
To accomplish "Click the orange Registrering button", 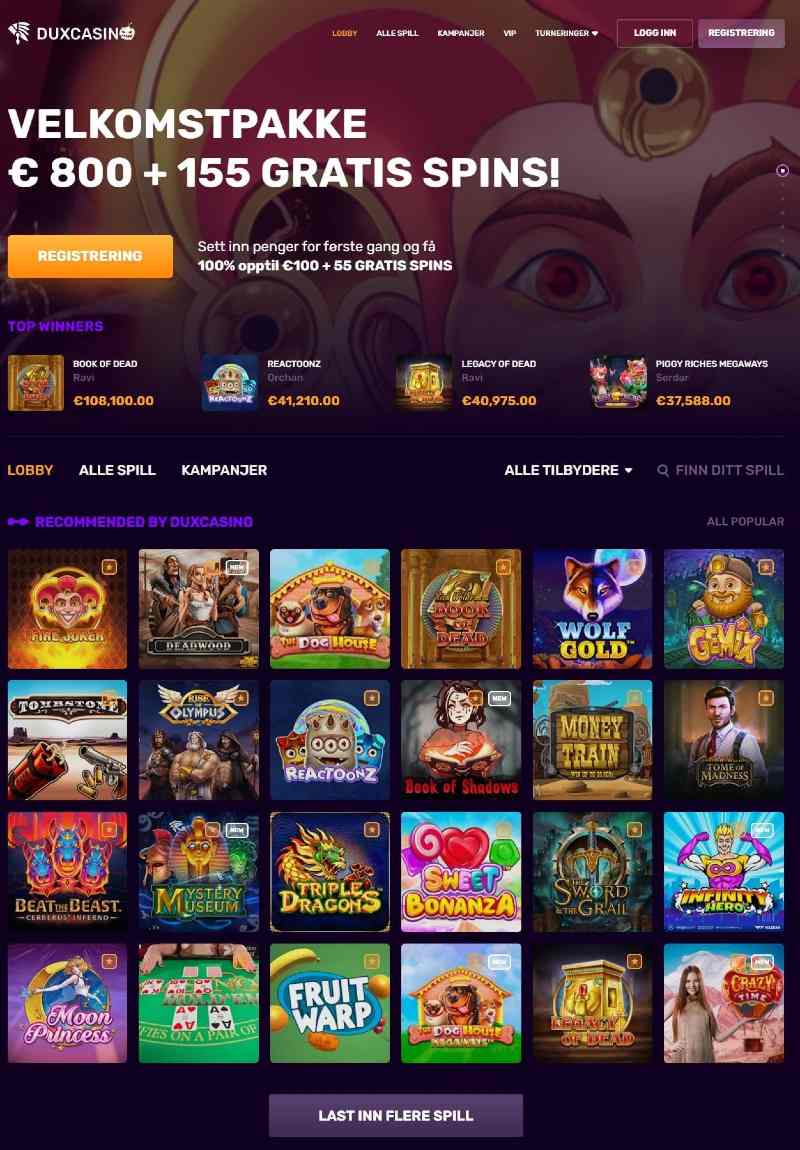I will click(90, 256).
